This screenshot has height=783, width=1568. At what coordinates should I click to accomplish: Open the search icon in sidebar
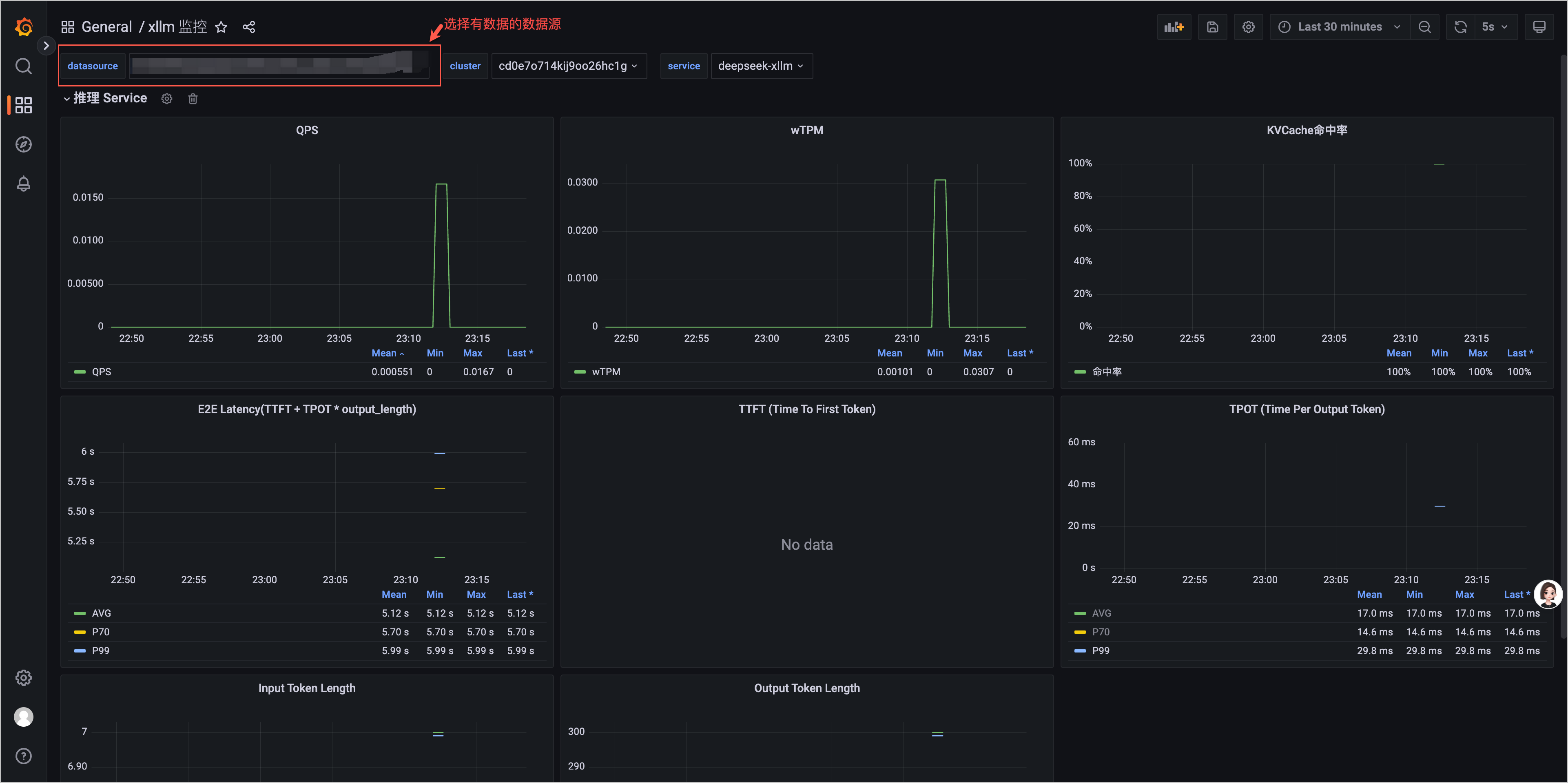tap(23, 66)
